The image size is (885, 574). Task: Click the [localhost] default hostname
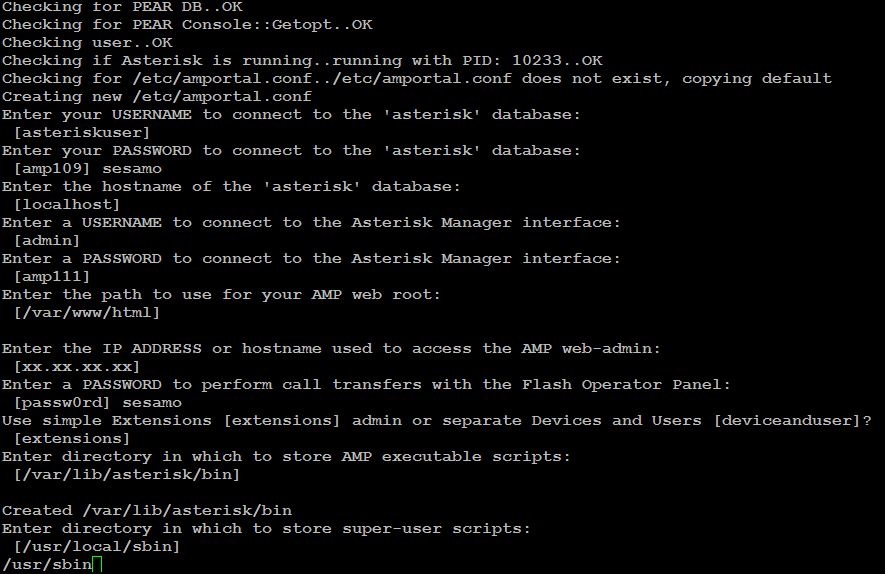(67, 205)
